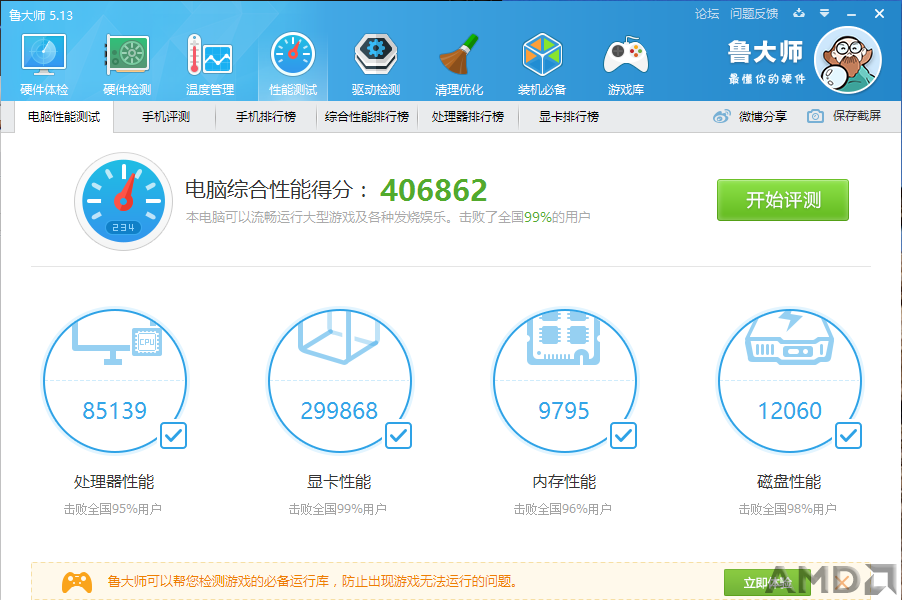Click the performance gauge showing 234

tap(124, 201)
